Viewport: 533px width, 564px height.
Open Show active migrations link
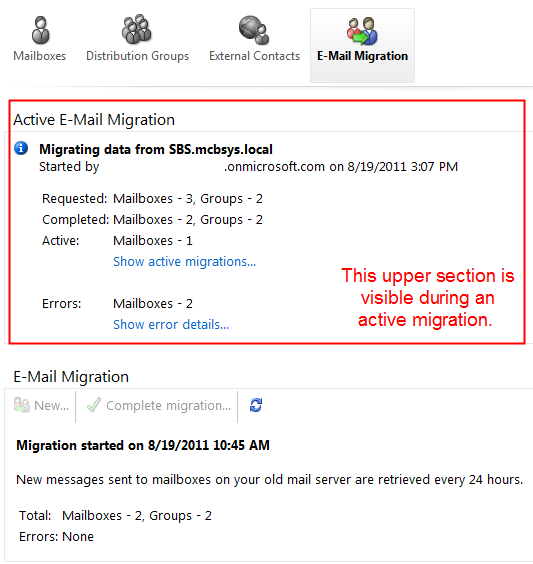tap(184, 261)
